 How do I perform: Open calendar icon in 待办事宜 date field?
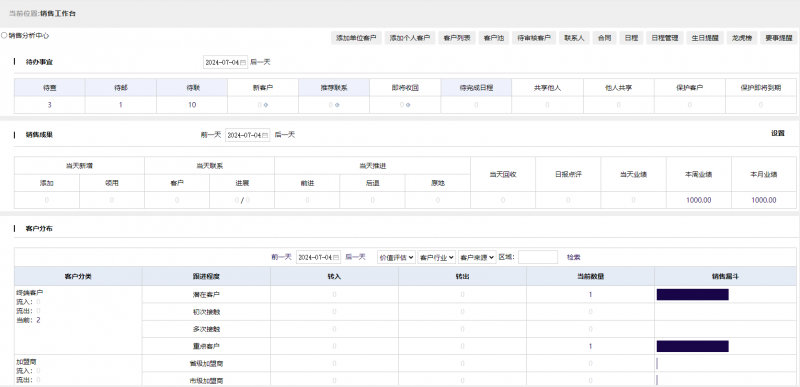tap(243, 62)
